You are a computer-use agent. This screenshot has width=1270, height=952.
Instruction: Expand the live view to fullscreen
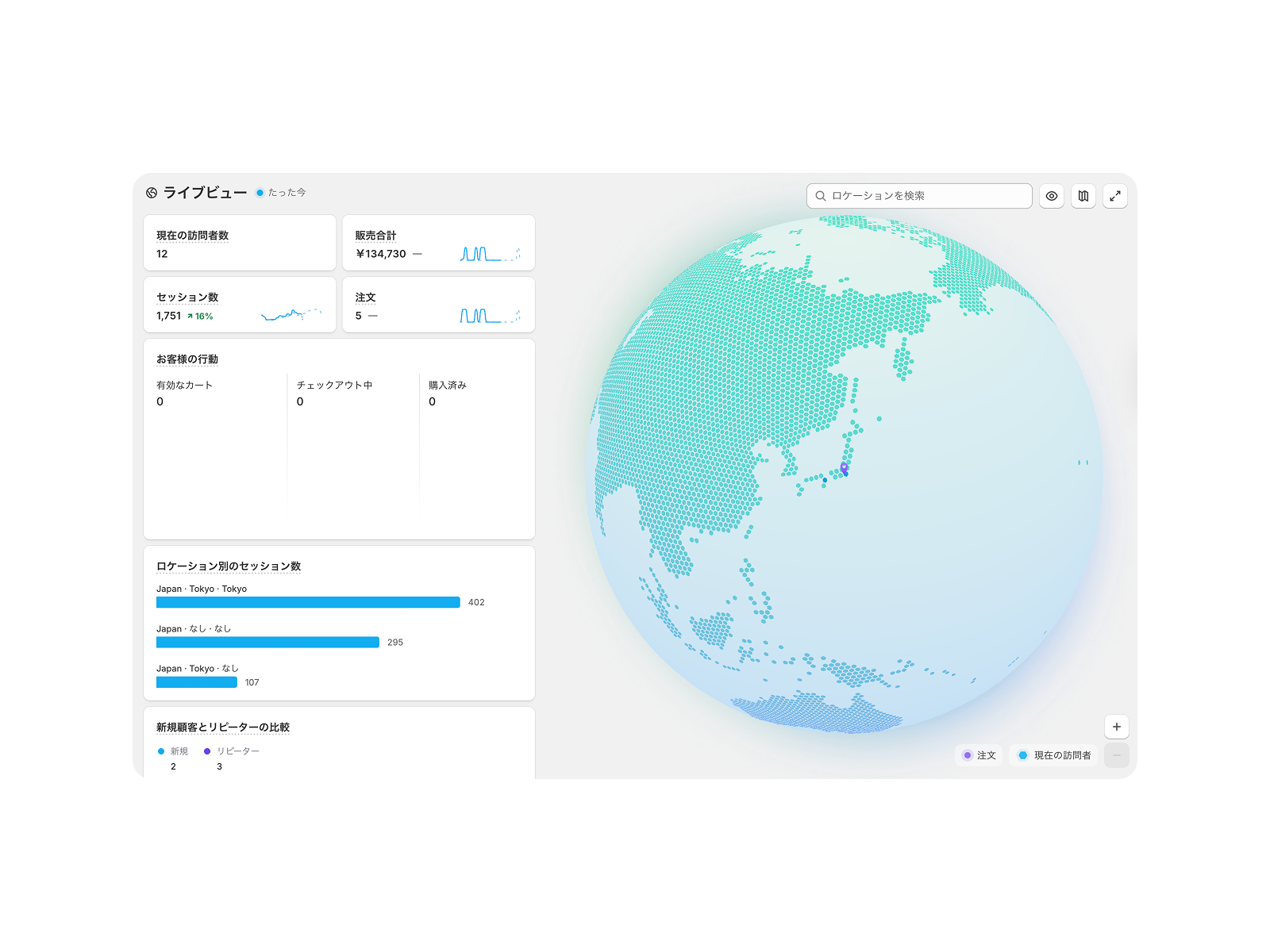(x=1115, y=196)
